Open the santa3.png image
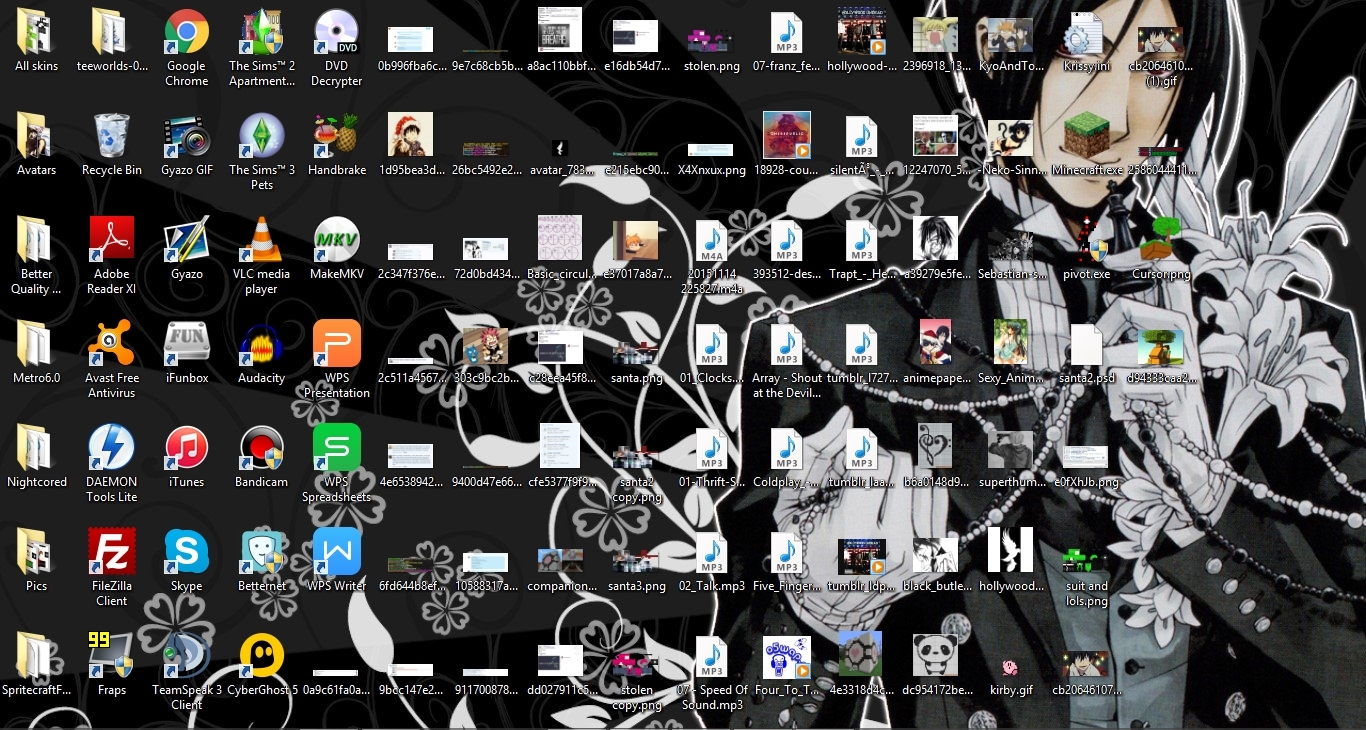Viewport: 1366px width, 730px height. [x=636, y=561]
